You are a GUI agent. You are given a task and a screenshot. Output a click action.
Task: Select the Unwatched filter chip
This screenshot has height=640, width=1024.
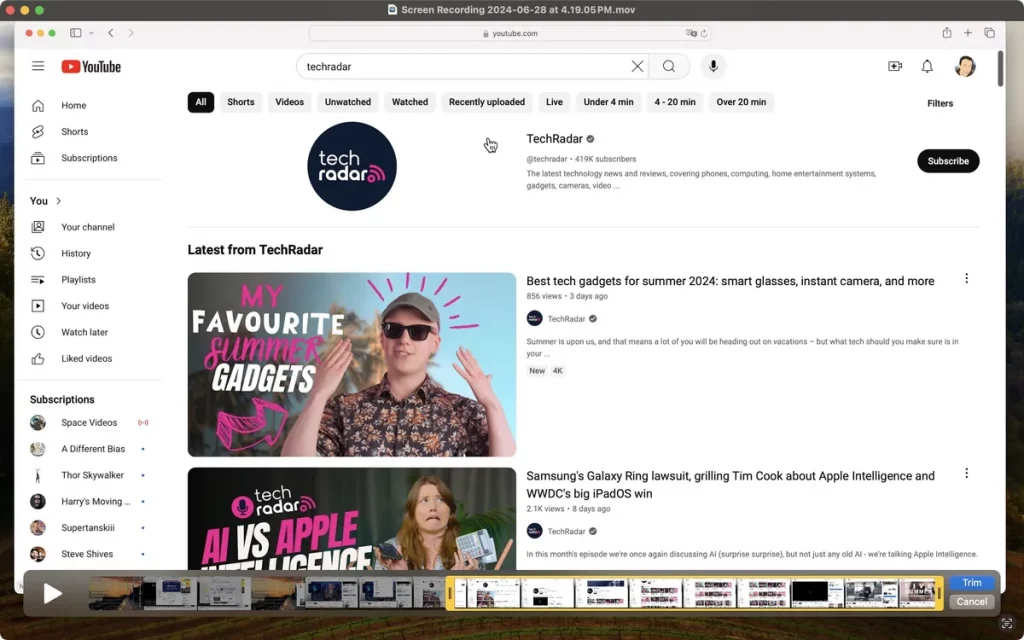[348, 102]
